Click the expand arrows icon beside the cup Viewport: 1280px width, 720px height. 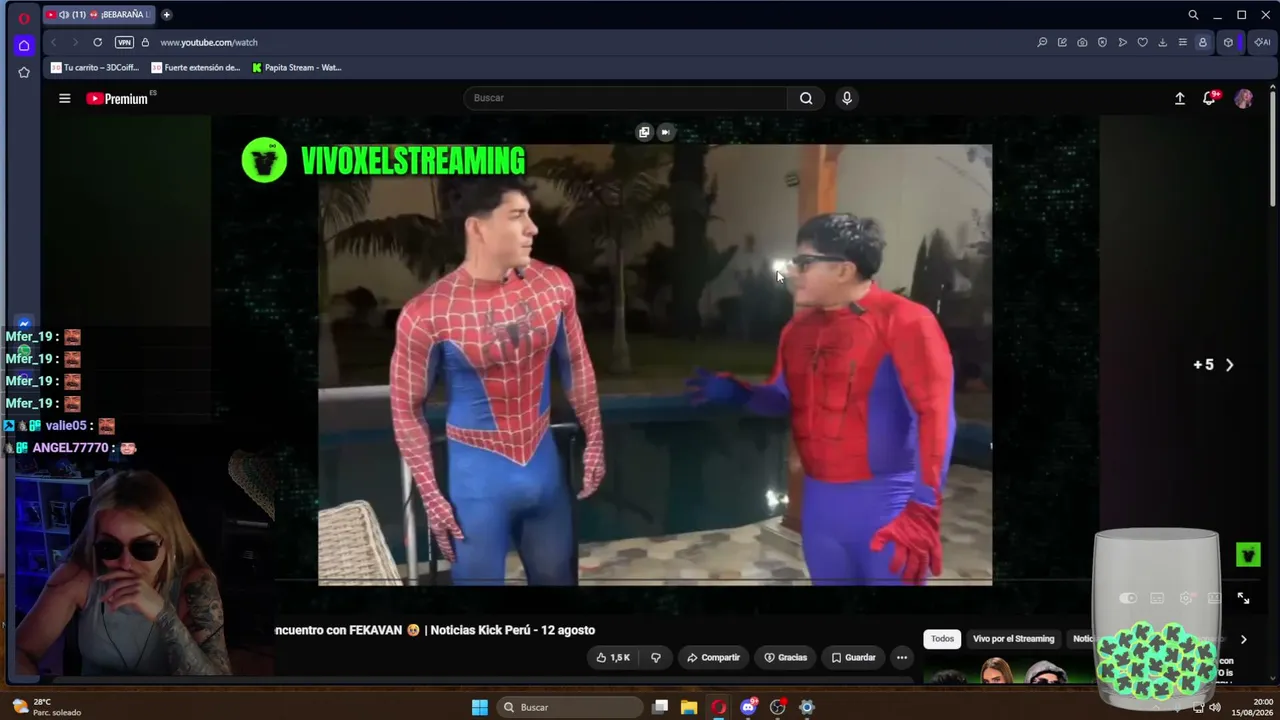(1243, 598)
